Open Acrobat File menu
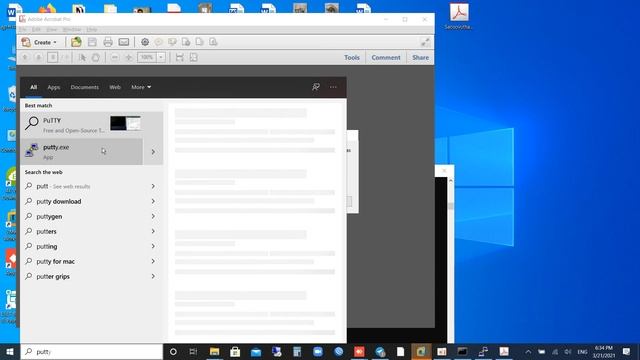The width and height of the screenshot is (640, 360). 22,29
